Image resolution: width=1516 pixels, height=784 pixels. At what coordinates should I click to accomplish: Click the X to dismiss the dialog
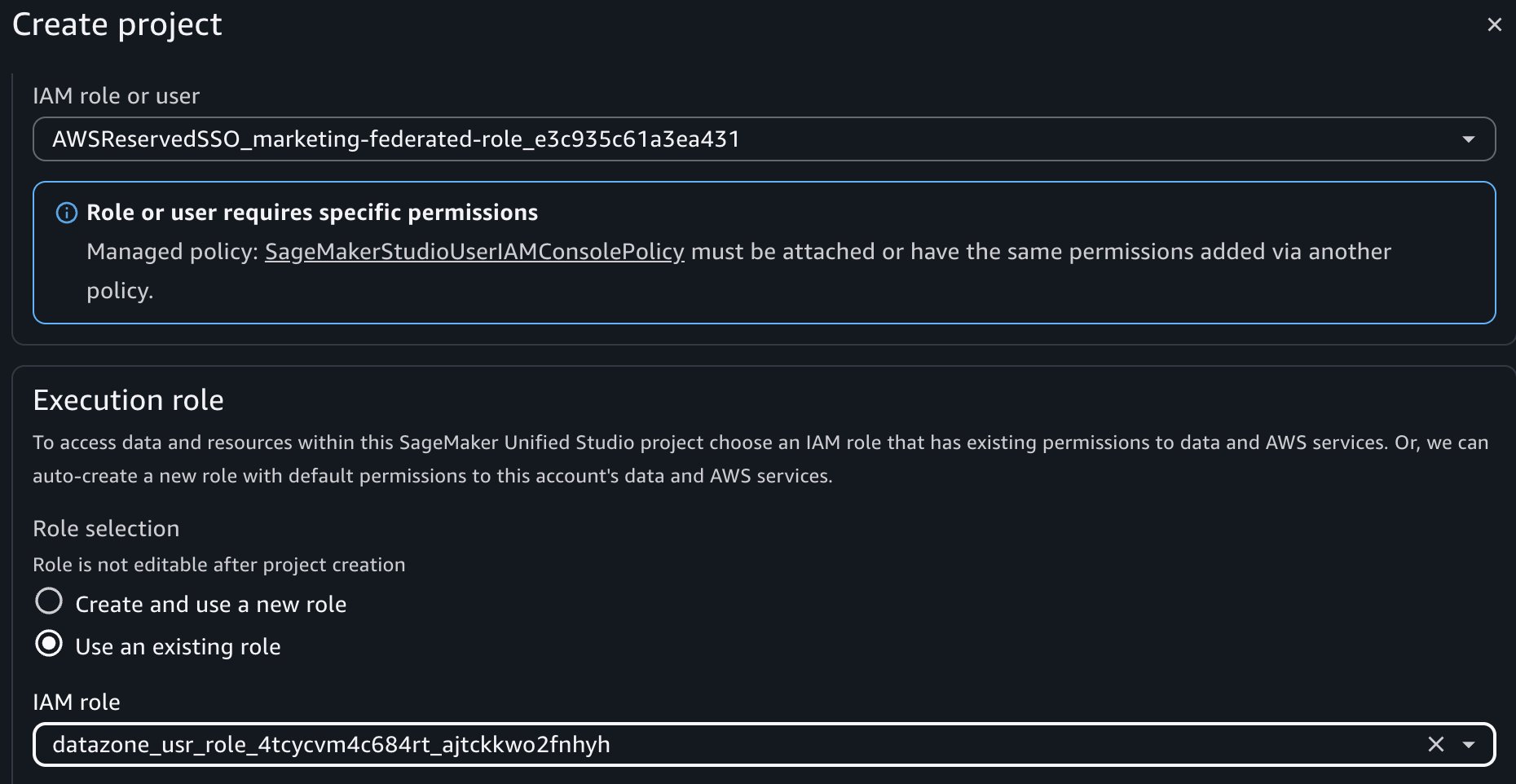[x=1494, y=24]
